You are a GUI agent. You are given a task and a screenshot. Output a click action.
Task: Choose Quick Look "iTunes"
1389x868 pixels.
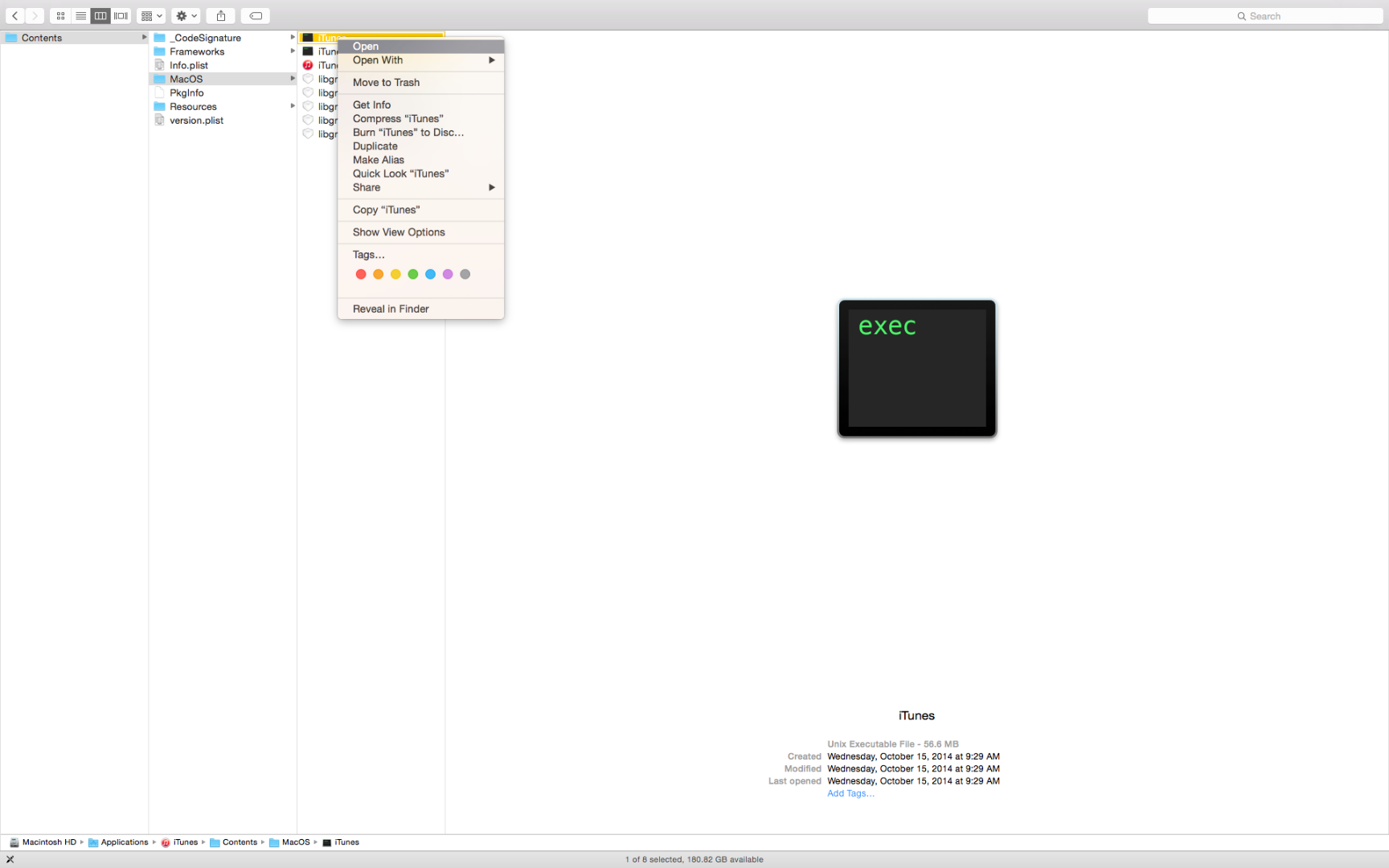420,173
